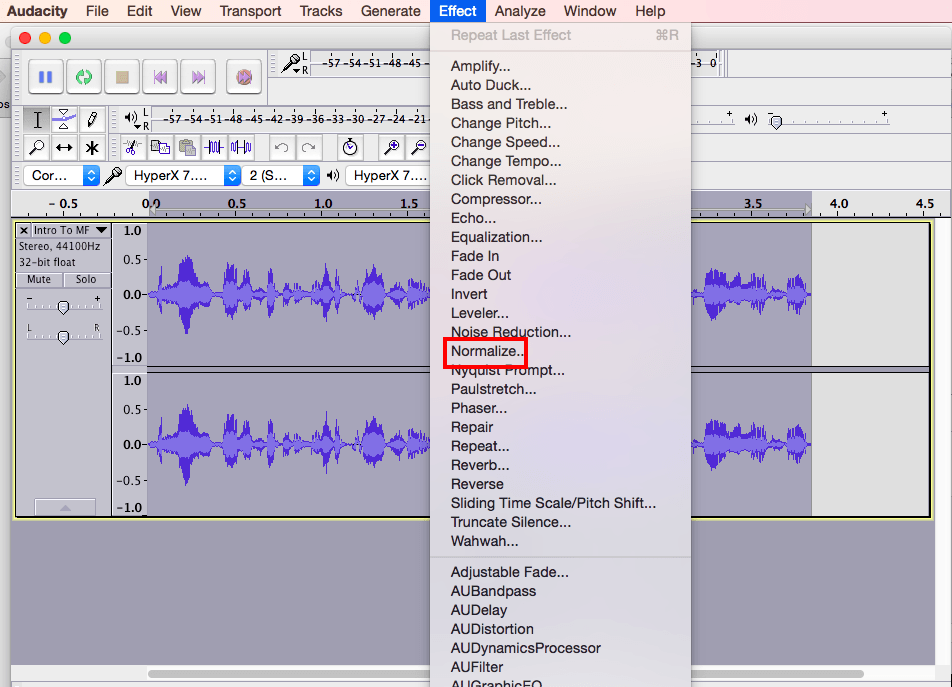Click the Zoom Out icon
The width and height of the screenshot is (952, 687).
pos(419,147)
